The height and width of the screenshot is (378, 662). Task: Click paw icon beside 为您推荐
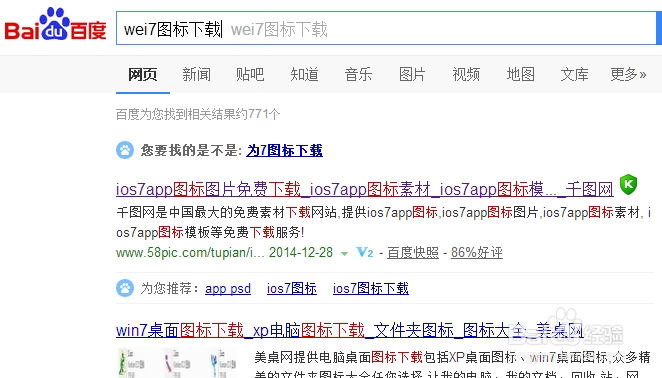[x=125, y=288]
